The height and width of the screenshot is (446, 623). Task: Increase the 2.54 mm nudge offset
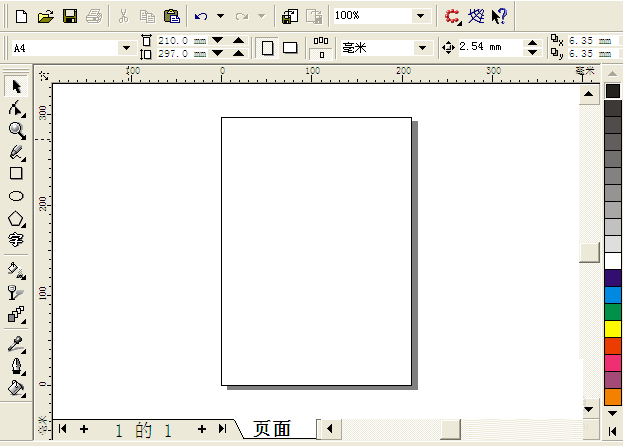532,42
